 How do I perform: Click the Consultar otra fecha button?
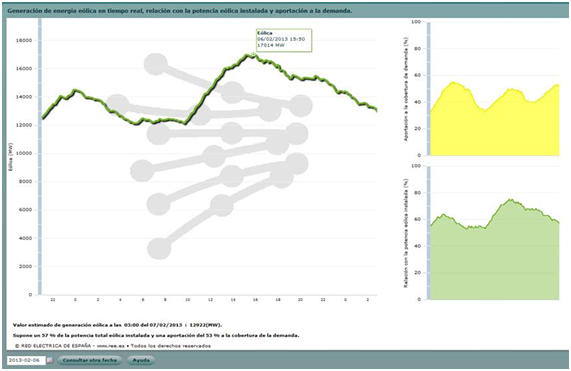90,360
